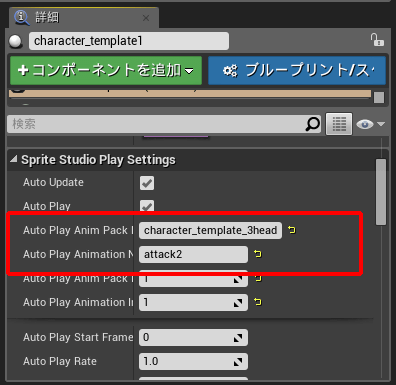This screenshot has width=396, height=385.
Task: Reset Auto Play Anim Pack Name to default
Action: click(292, 230)
